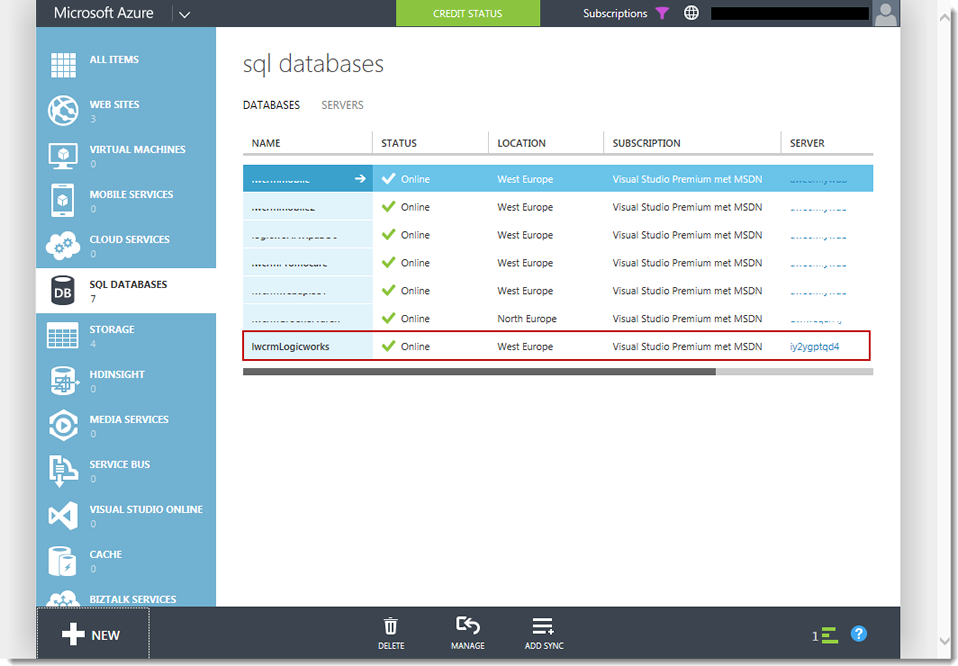Open the Web Sites globe icon
This screenshot has height=666, width=958.
coord(63,111)
